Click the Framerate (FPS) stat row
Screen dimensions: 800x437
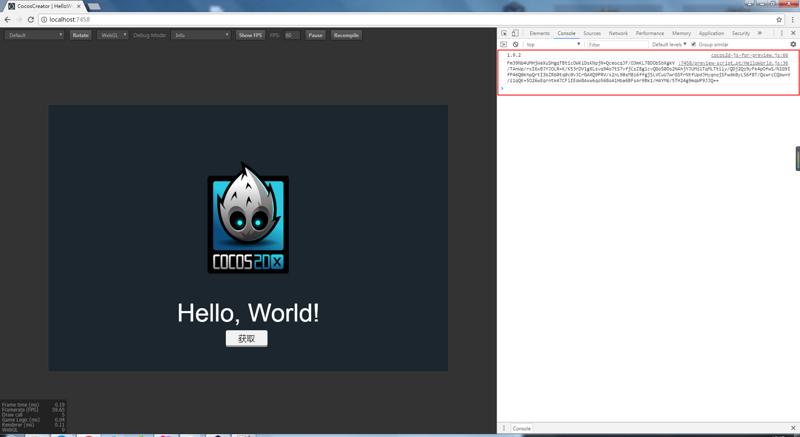pyautogui.click(x=33, y=409)
